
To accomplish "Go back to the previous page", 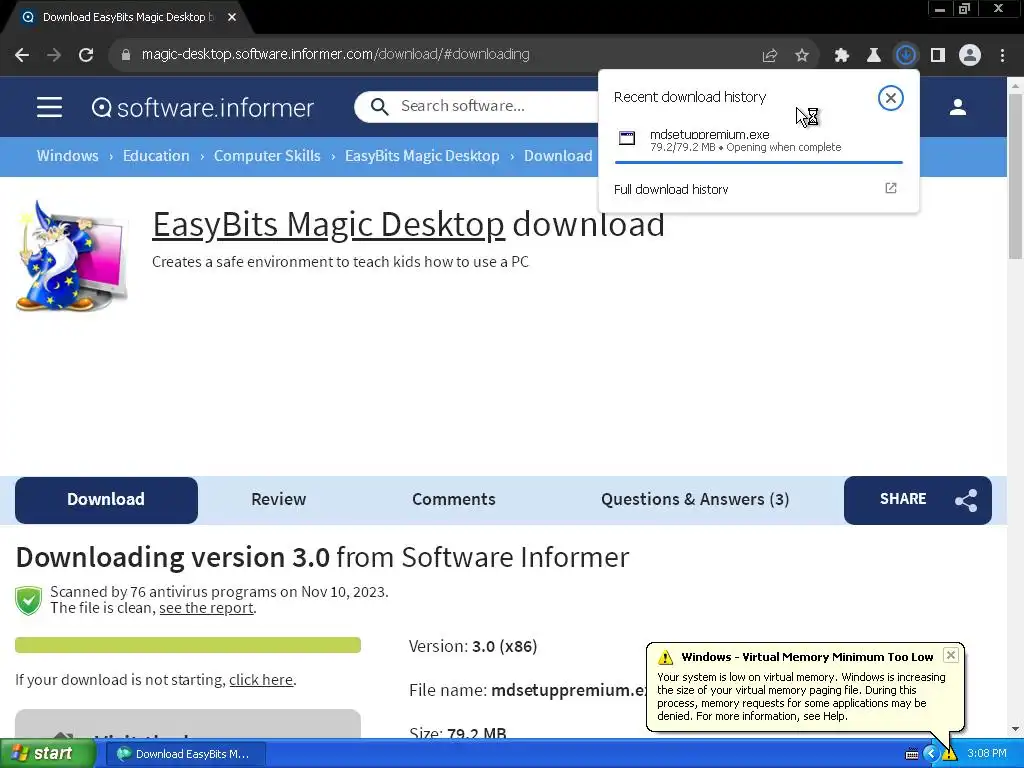I will (x=22, y=55).
